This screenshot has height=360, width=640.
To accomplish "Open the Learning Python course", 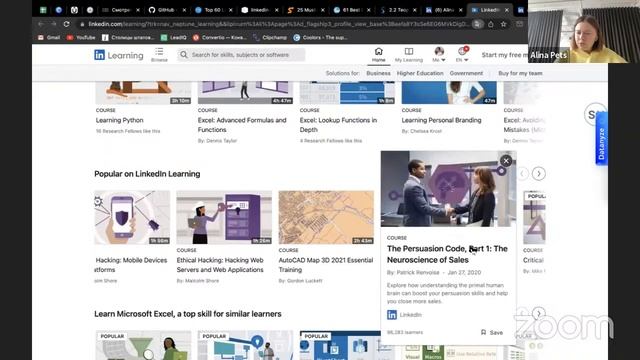I will [x=120, y=120].
